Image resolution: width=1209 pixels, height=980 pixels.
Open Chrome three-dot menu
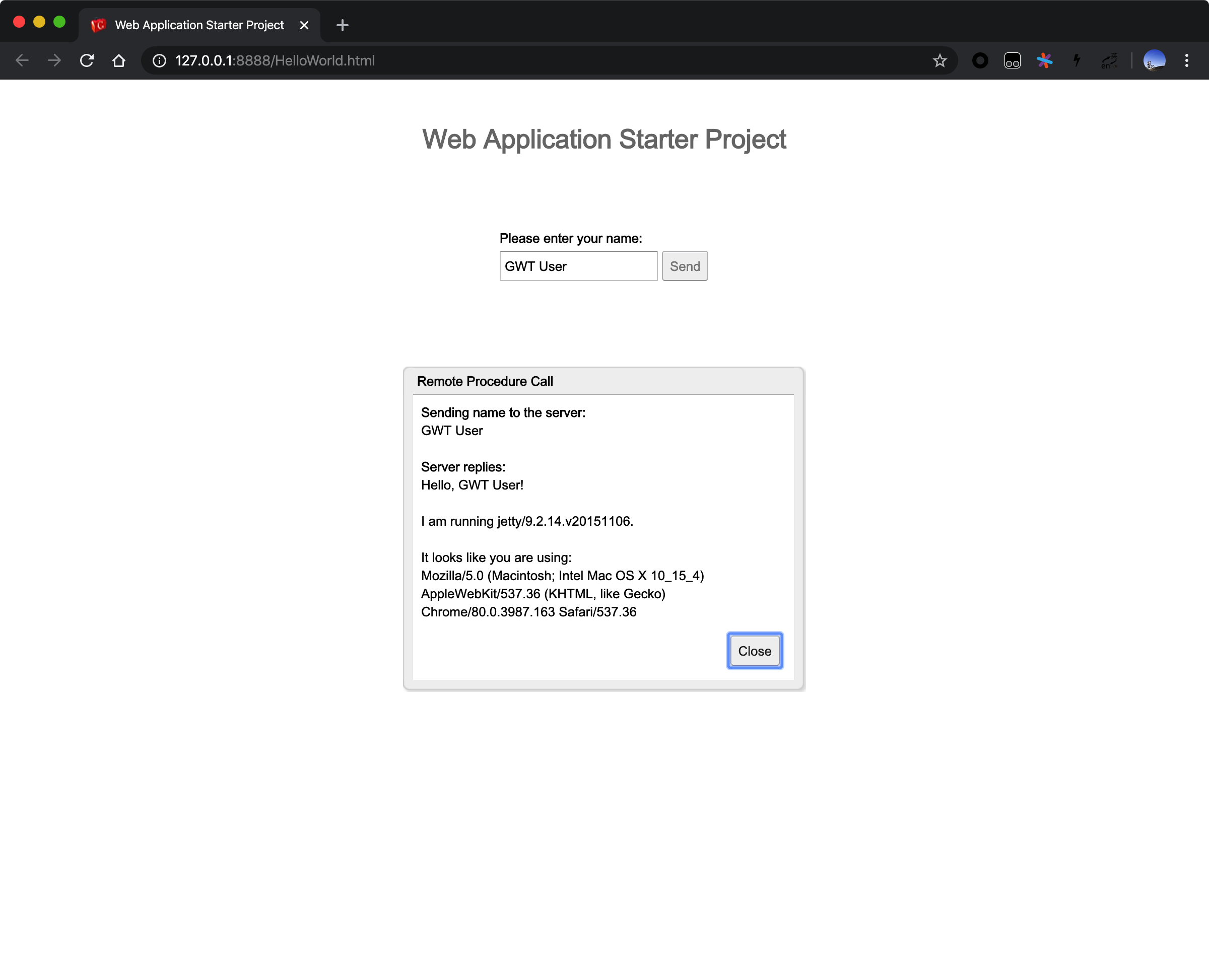[1186, 60]
